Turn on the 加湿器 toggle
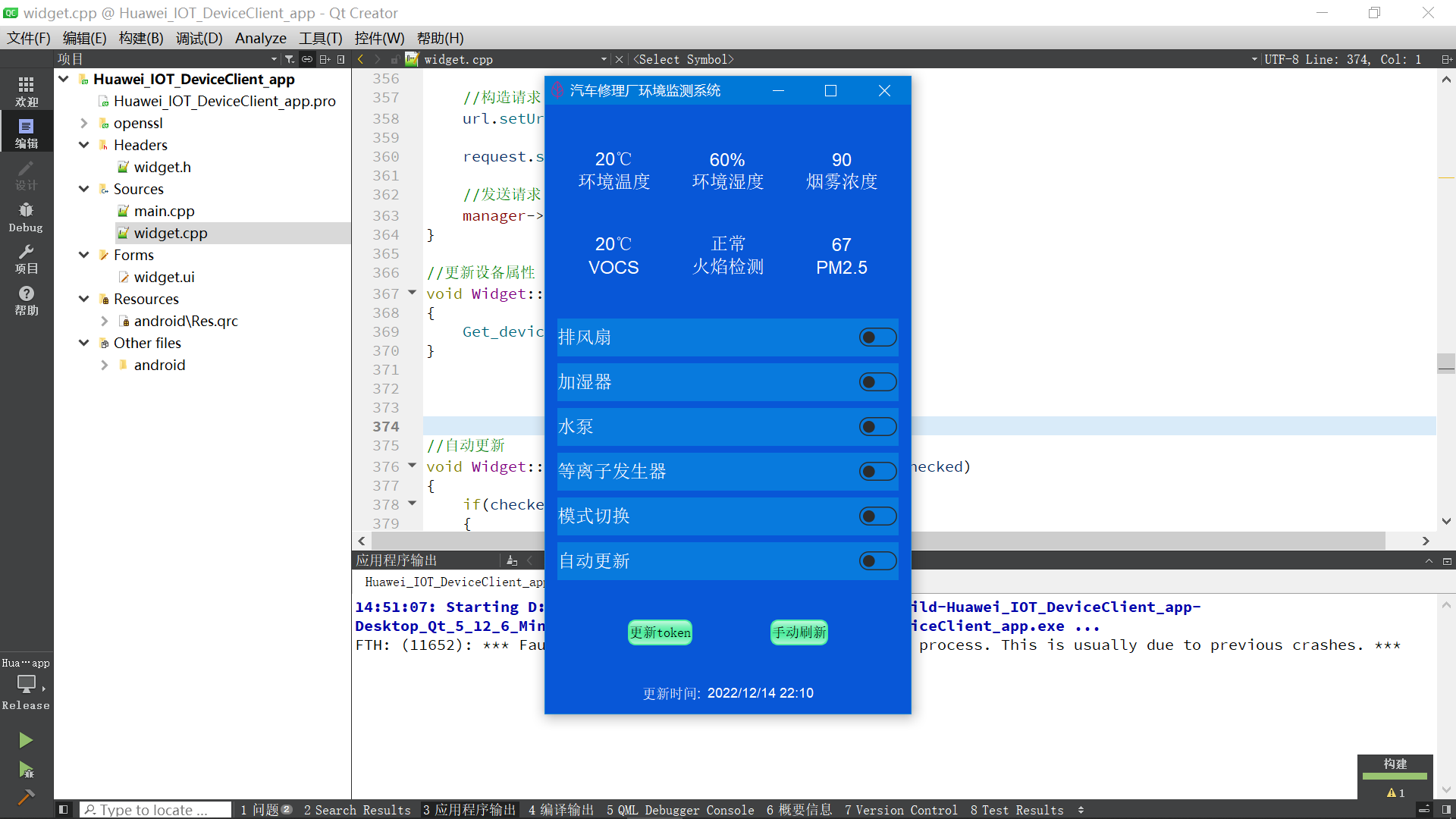 point(877,381)
